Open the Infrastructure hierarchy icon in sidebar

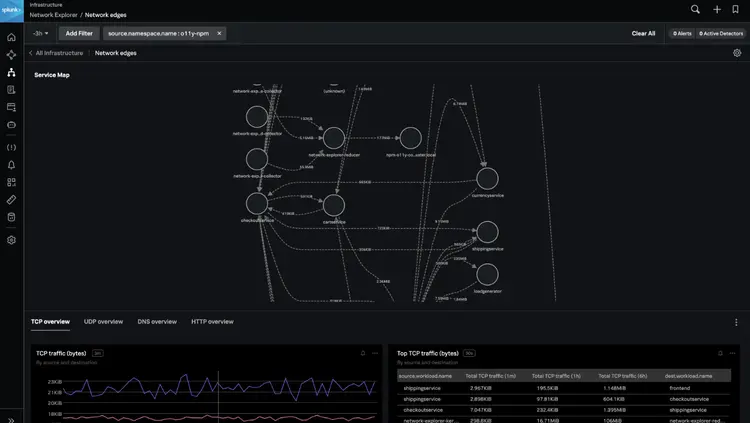[x=12, y=72]
